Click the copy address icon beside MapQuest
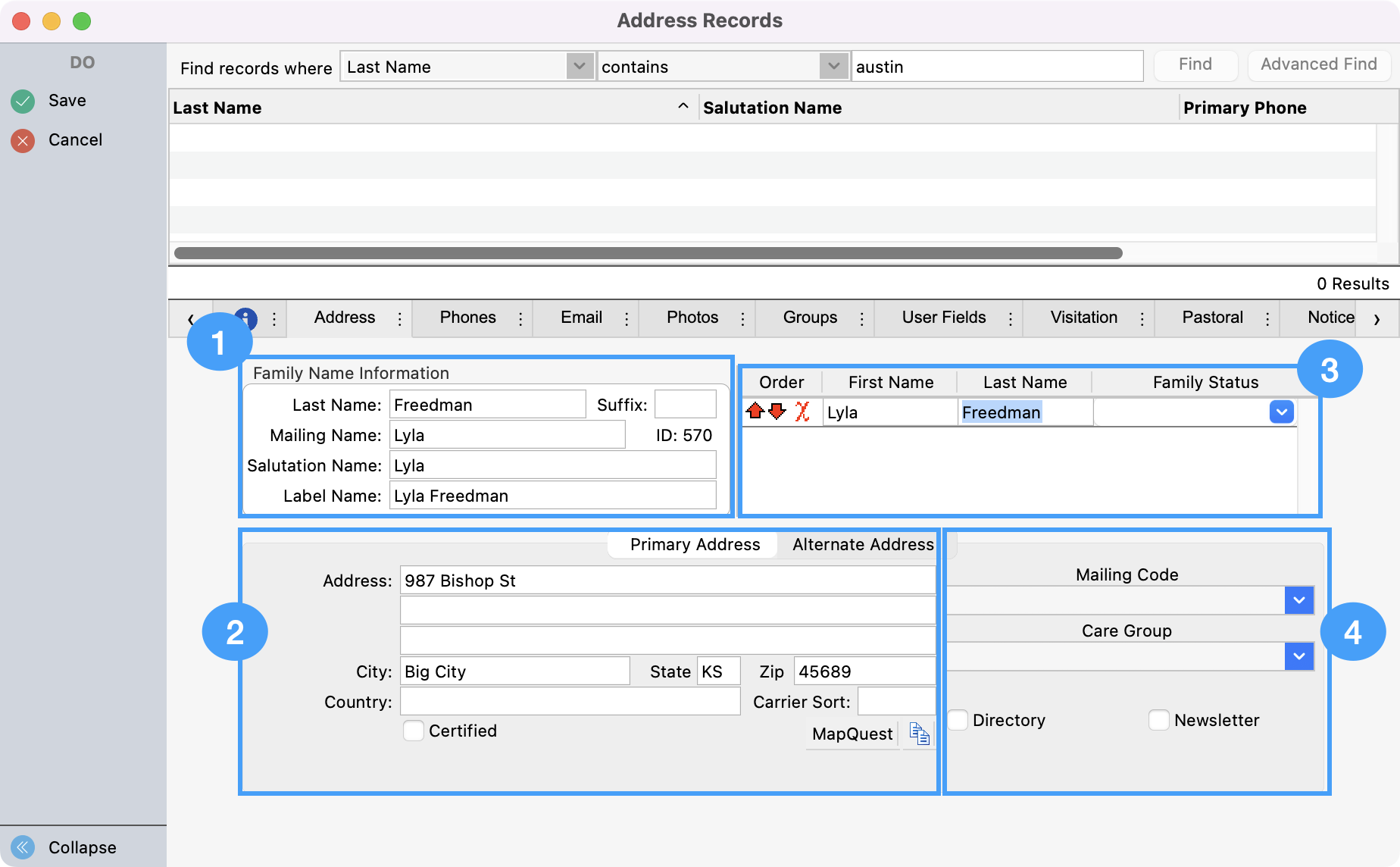This screenshot has width=1400, height=867. pos(919,734)
